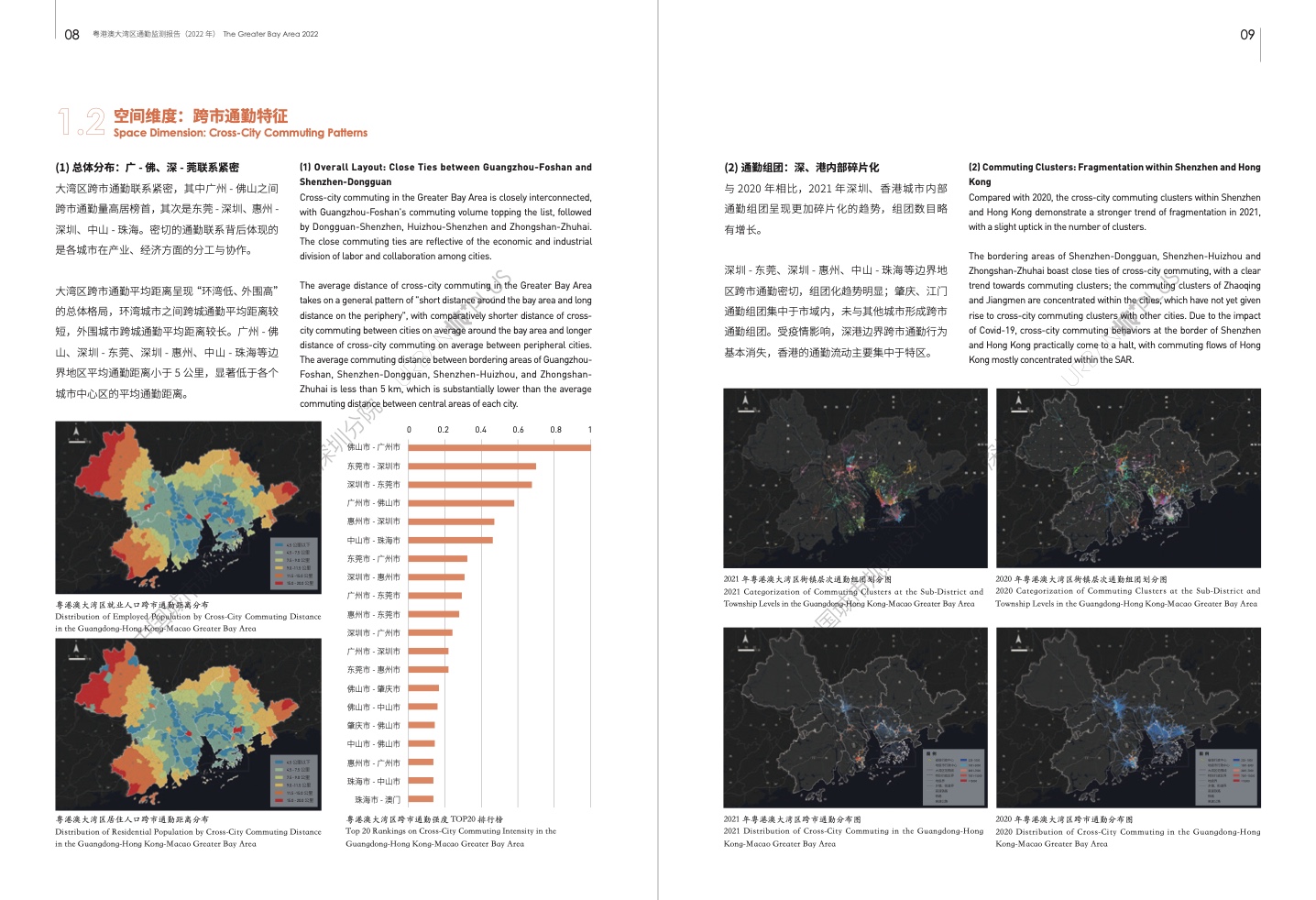This screenshot has height=900, width=1316.
Task: Click the large 1.2 section number graphic
Action: [x=81, y=123]
